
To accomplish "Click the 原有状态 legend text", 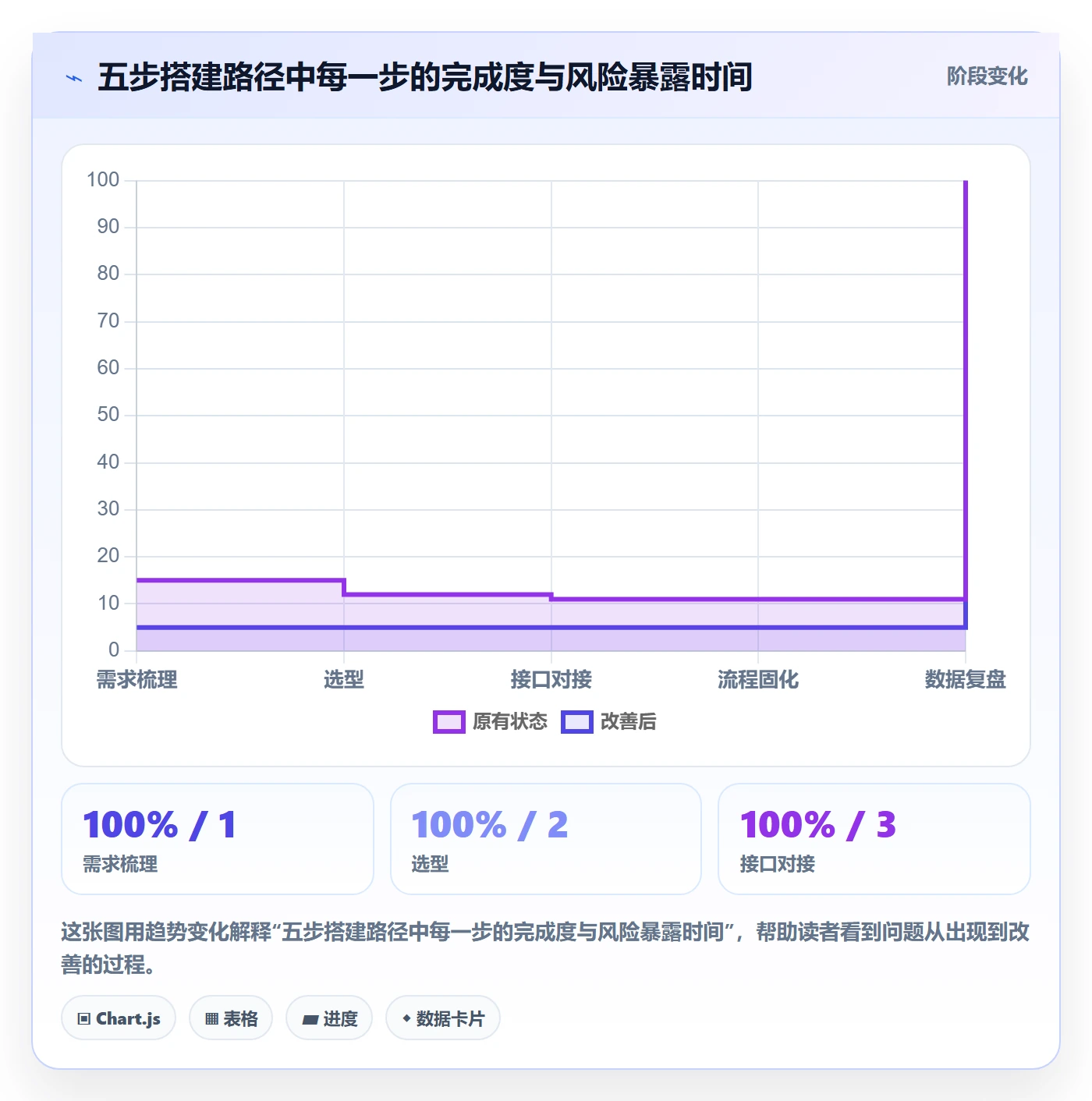I will pyautogui.click(x=510, y=722).
